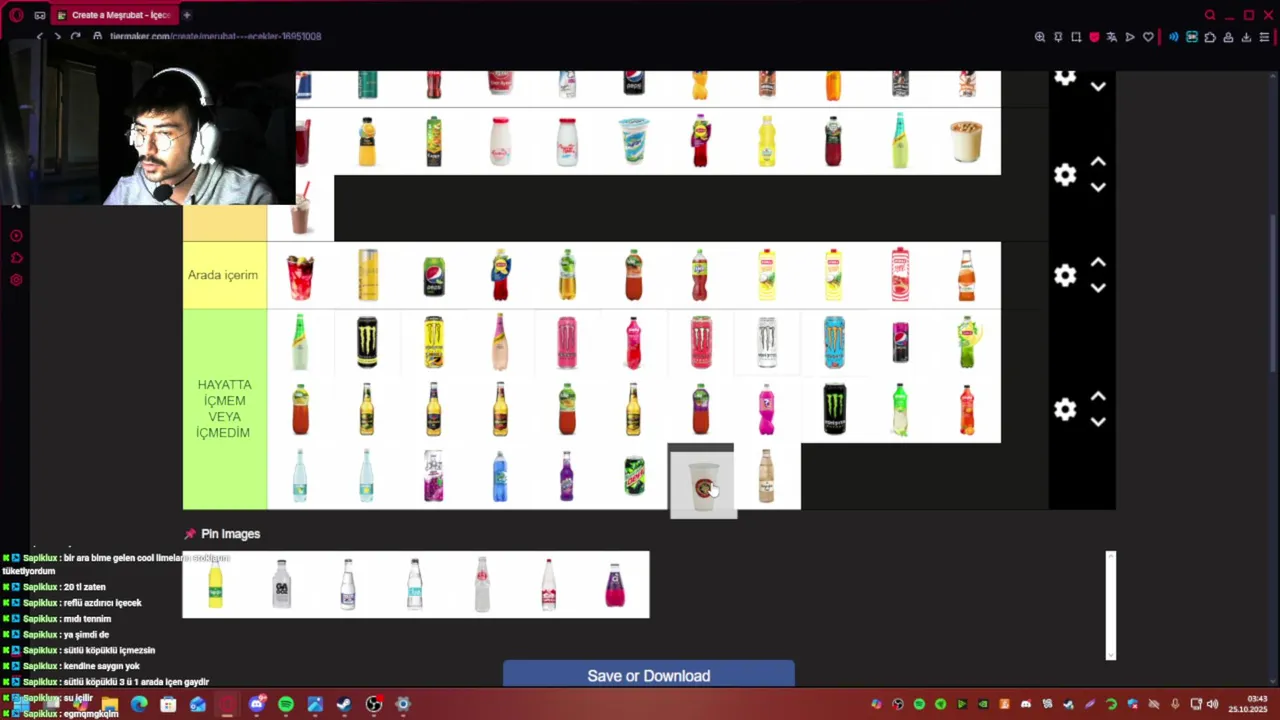The height and width of the screenshot is (720, 1280).
Task: Select the white Monster can
Action: [x=767, y=342]
